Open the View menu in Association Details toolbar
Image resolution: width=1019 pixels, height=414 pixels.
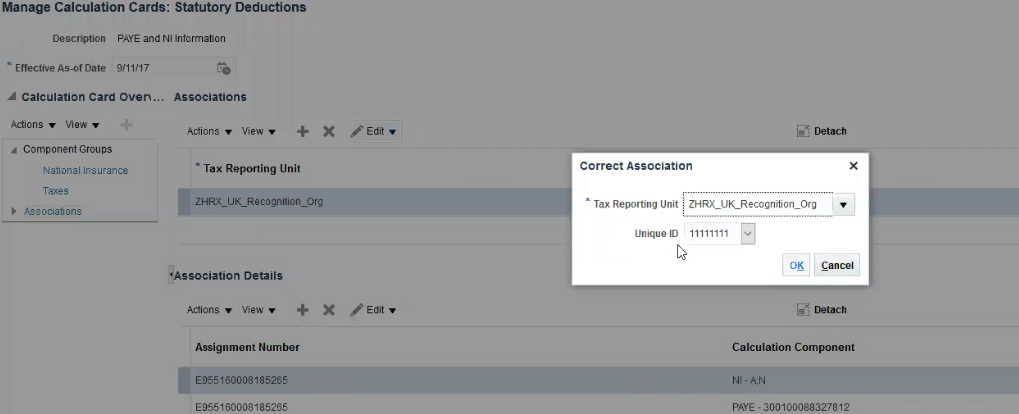(x=258, y=310)
